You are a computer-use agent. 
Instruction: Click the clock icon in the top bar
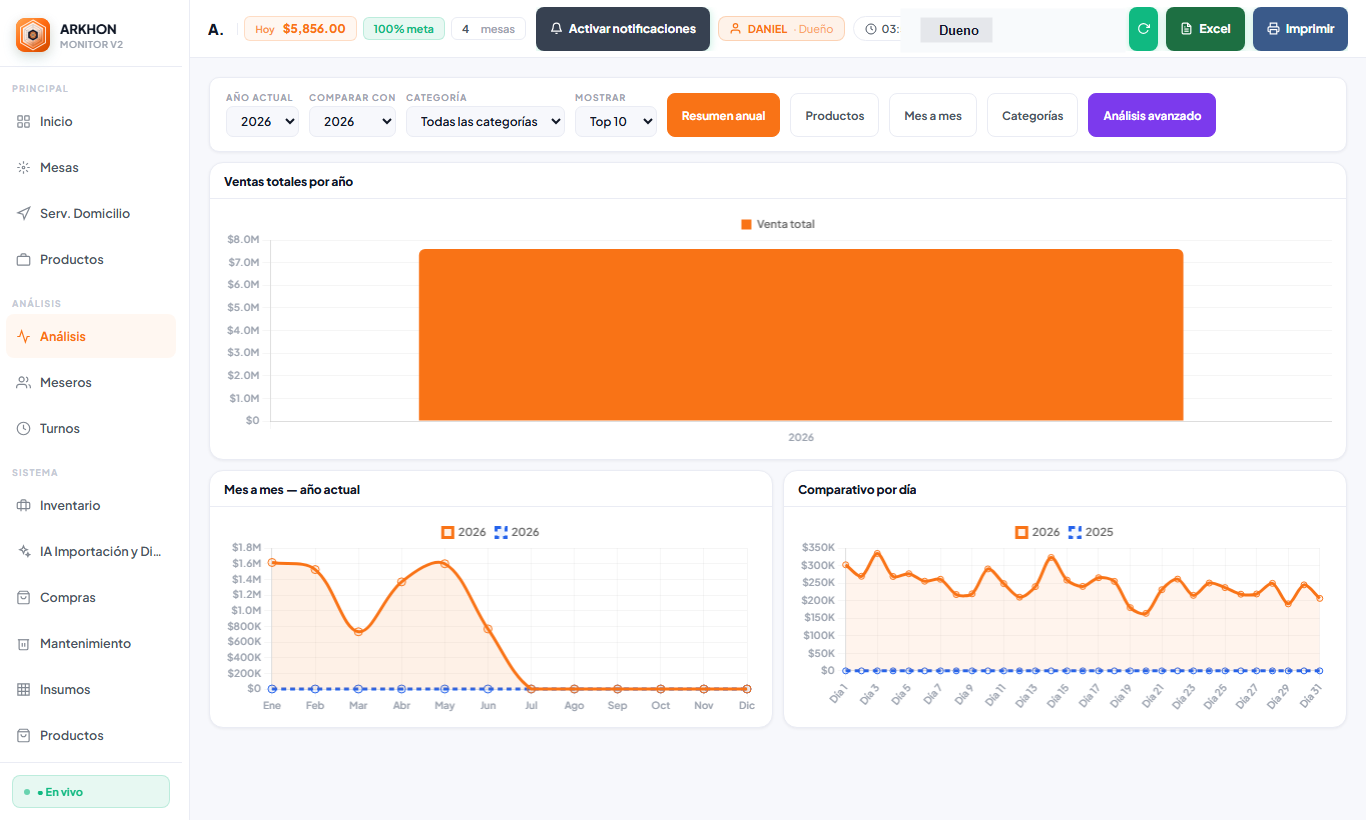point(871,29)
